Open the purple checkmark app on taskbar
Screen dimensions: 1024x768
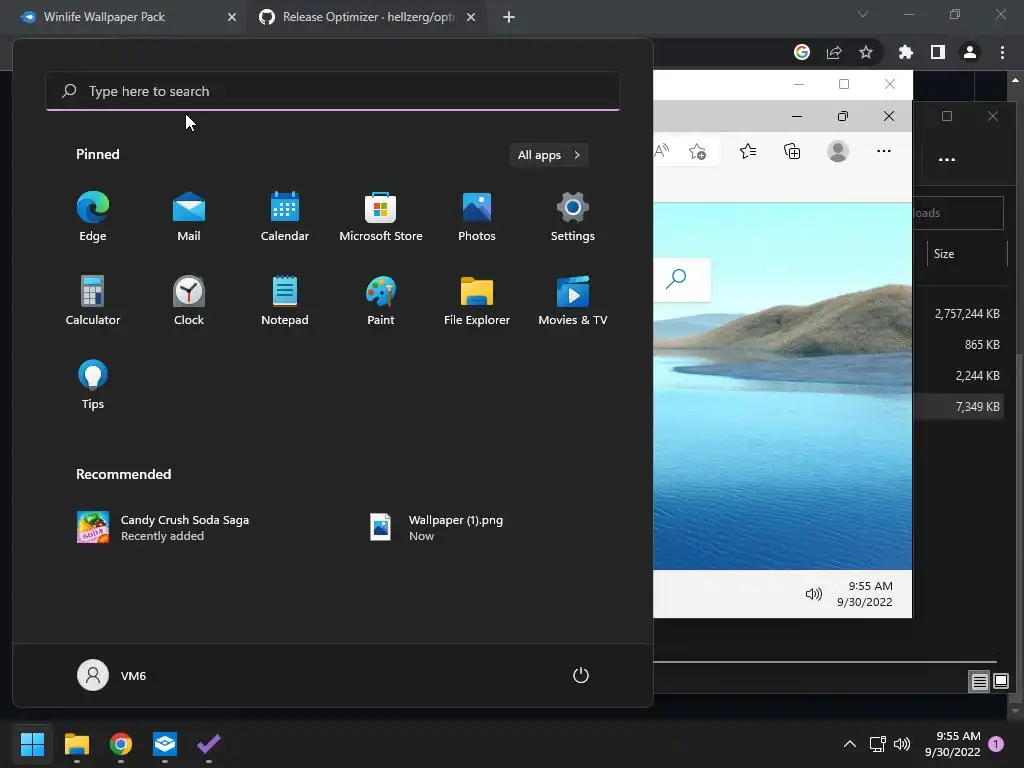pos(209,743)
